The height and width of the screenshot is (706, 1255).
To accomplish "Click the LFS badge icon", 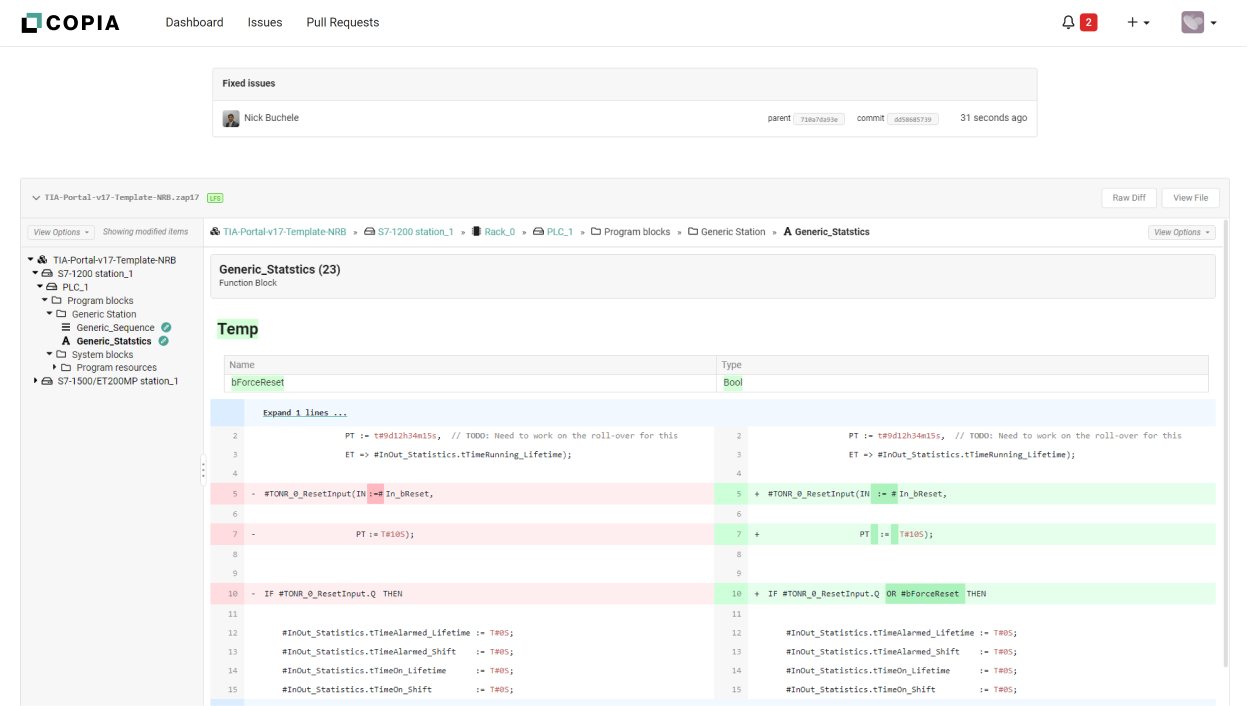I will point(215,198).
